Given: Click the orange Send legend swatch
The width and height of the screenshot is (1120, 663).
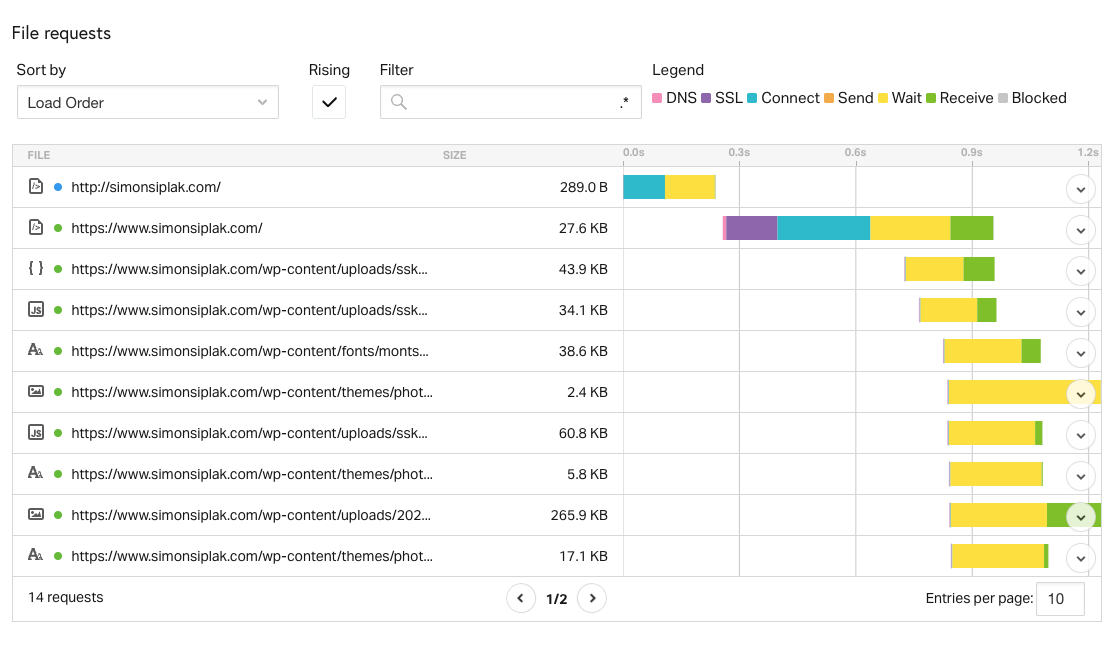Looking at the screenshot, I should pos(829,98).
